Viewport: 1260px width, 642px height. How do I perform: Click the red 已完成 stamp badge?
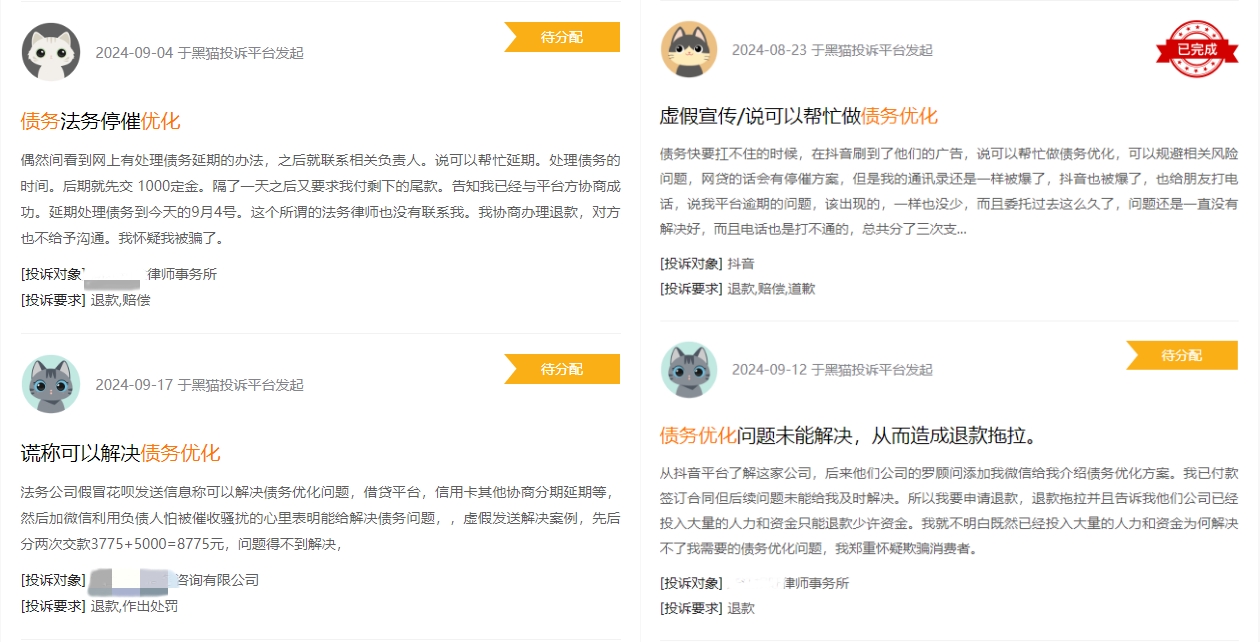click(x=1196, y=48)
